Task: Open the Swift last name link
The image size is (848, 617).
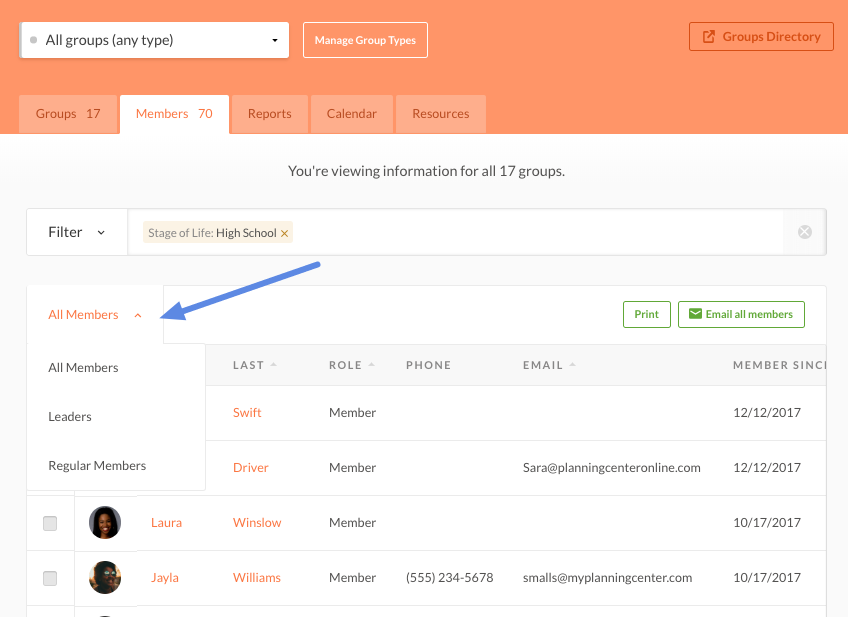Action: [x=247, y=413]
